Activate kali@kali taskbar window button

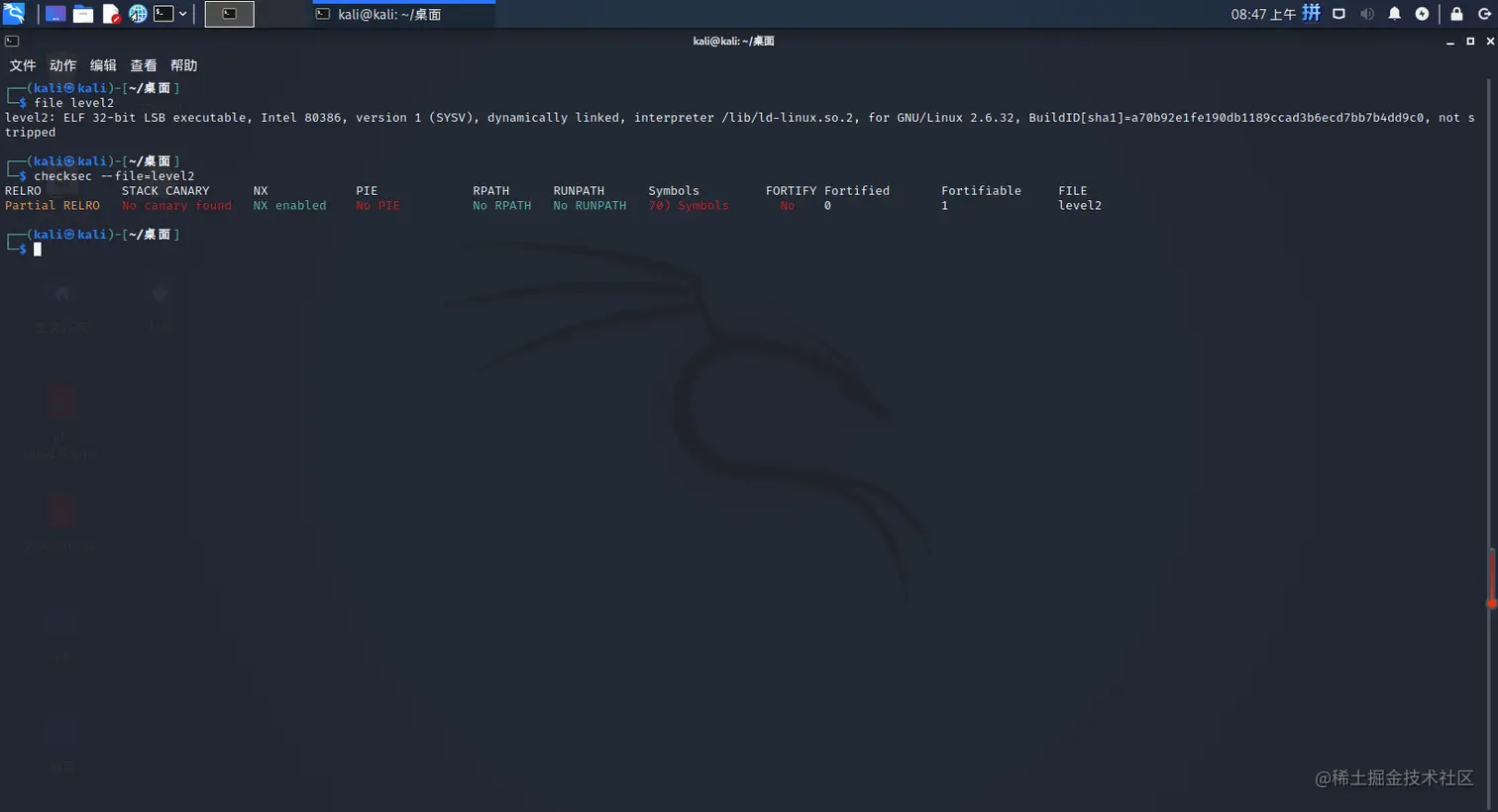point(403,14)
